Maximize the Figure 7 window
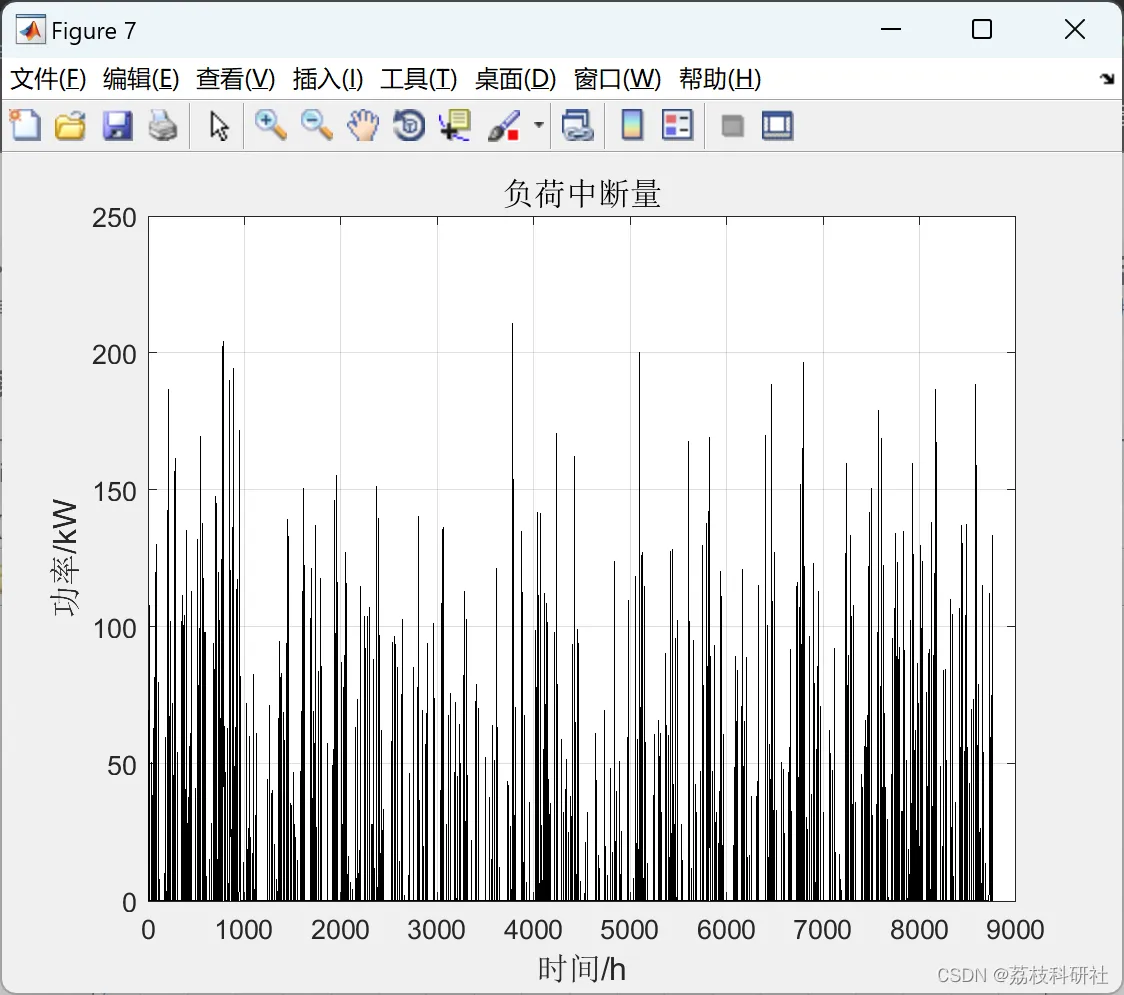The width and height of the screenshot is (1124, 995). tap(982, 29)
